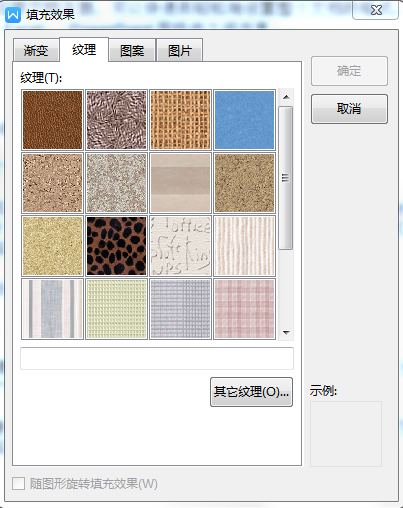Image resolution: width=403 pixels, height=508 pixels.
Task: Open the 图片 picture tab
Action: tap(180, 51)
